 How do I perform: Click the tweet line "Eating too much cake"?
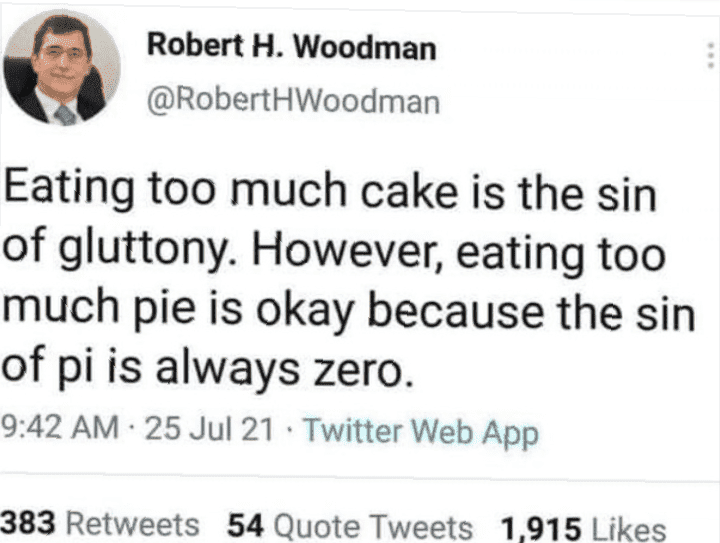click(331, 190)
